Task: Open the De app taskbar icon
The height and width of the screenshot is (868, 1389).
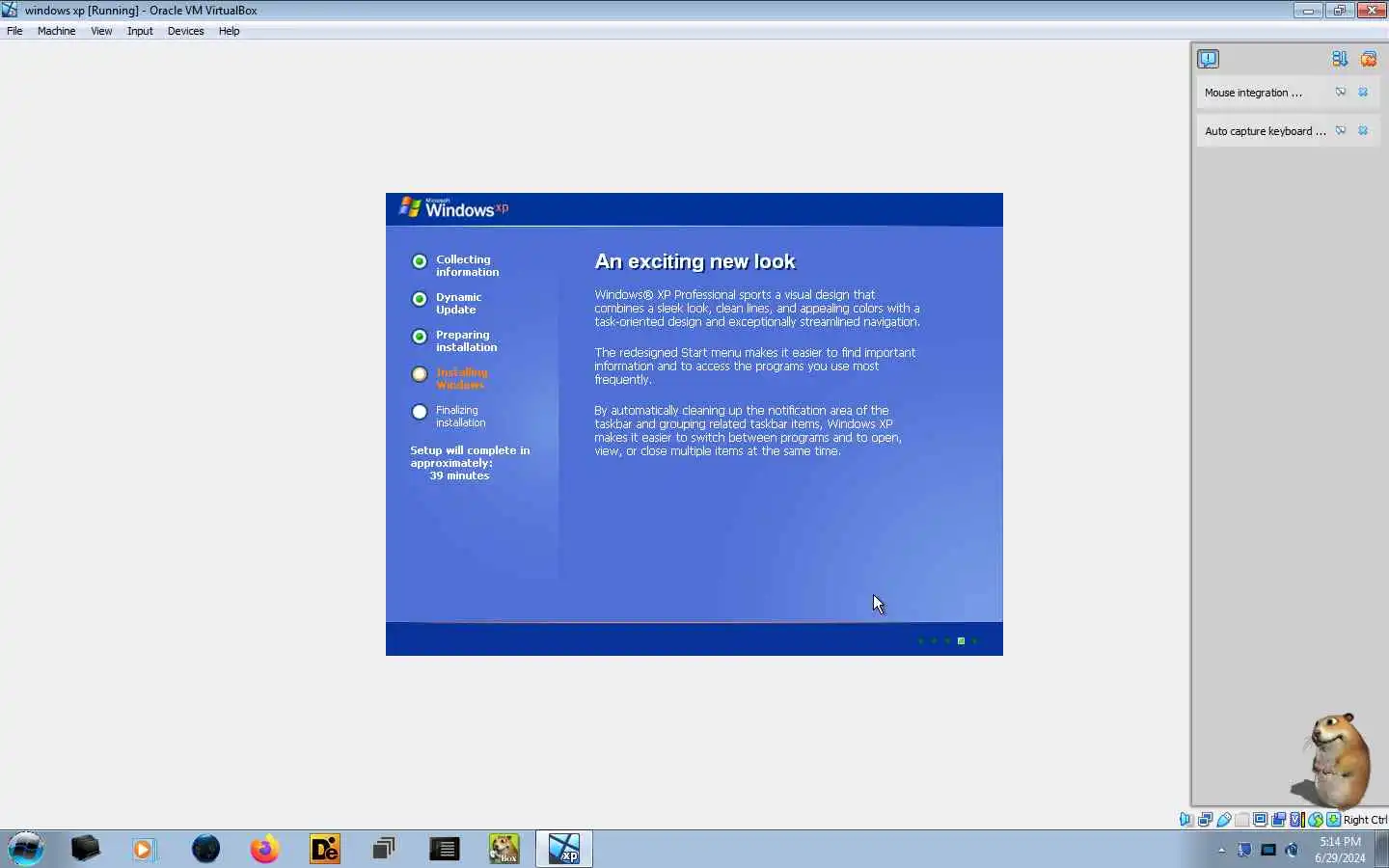Action: pyautogui.click(x=325, y=849)
